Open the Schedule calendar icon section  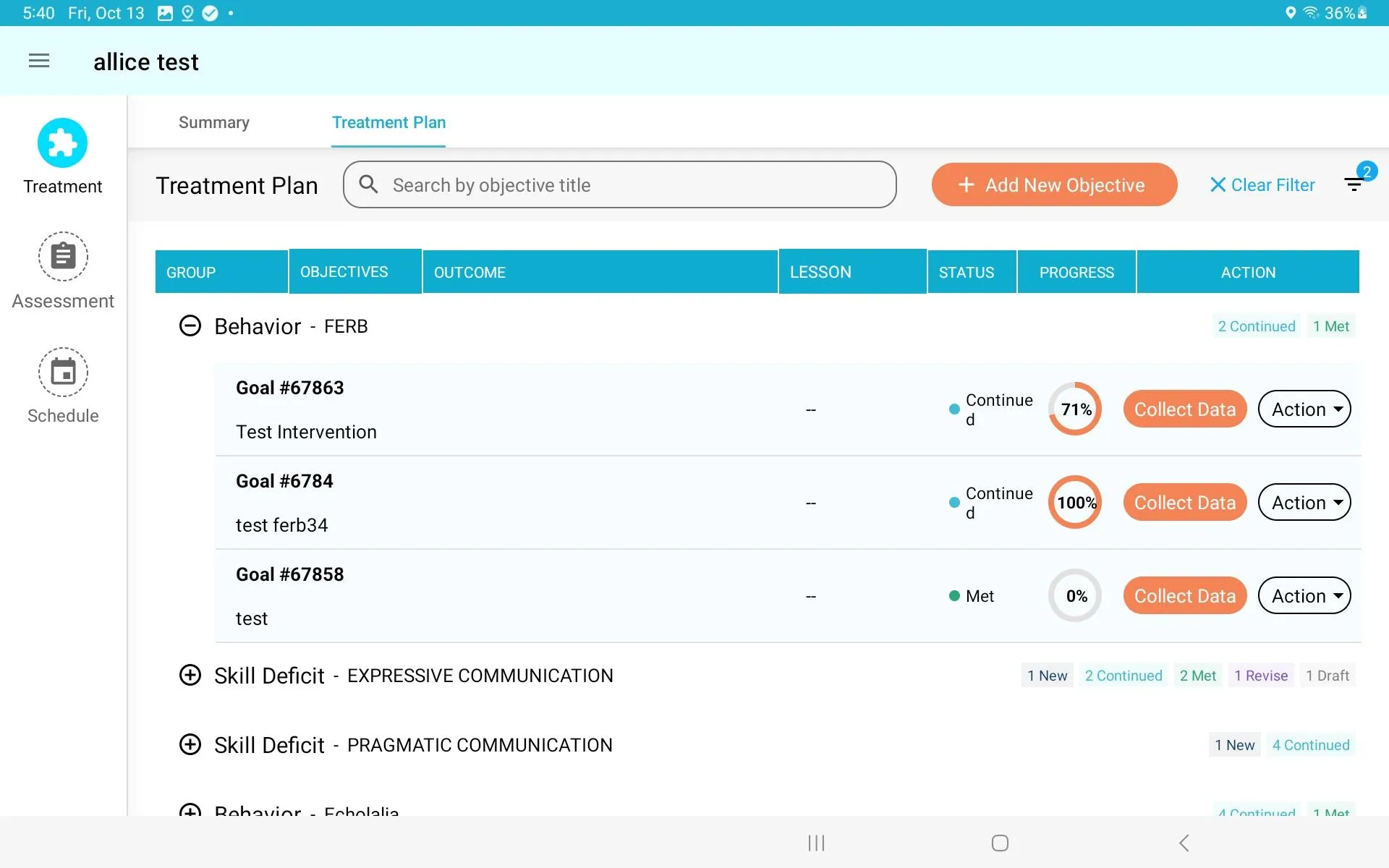(63, 372)
